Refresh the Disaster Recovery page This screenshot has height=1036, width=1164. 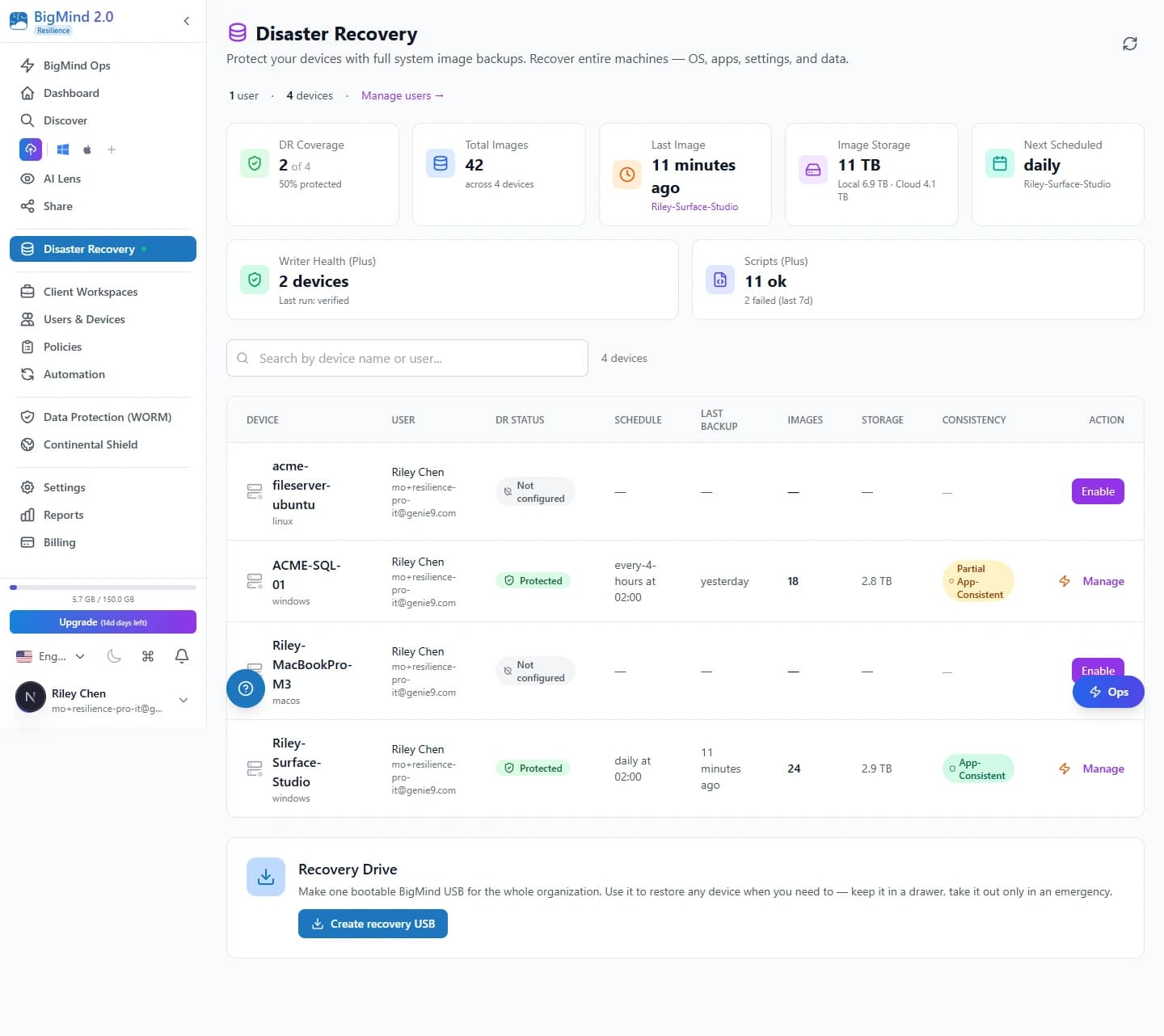(x=1130, y=44)
